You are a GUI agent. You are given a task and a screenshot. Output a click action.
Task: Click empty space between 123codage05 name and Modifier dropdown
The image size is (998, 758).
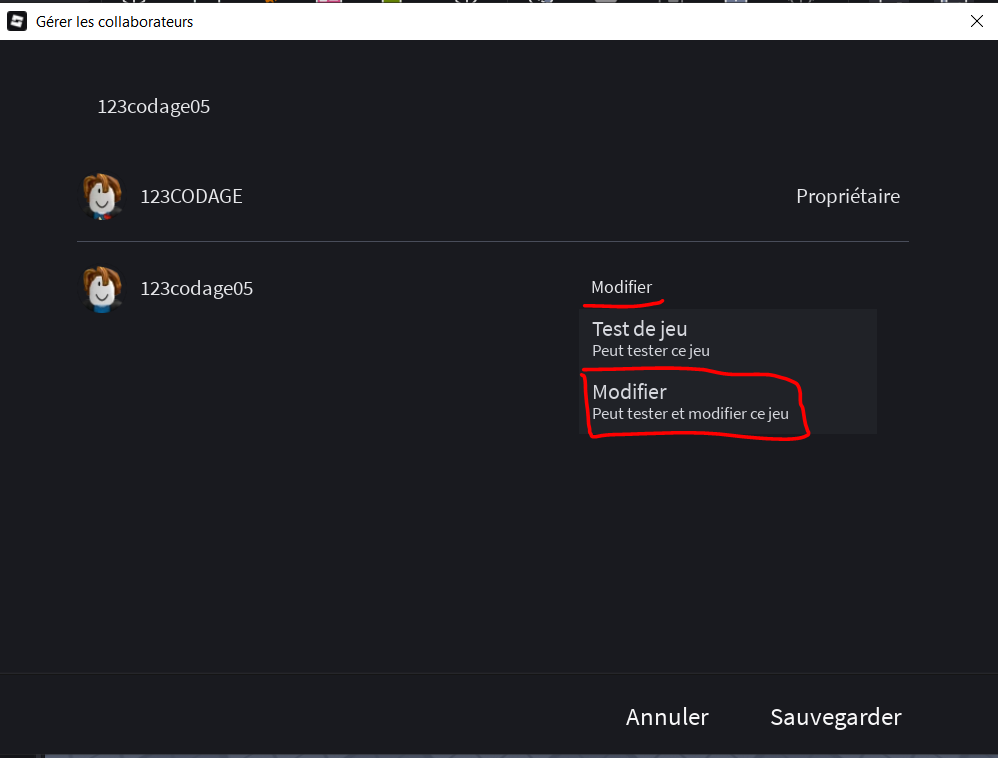tap(420, 289)
